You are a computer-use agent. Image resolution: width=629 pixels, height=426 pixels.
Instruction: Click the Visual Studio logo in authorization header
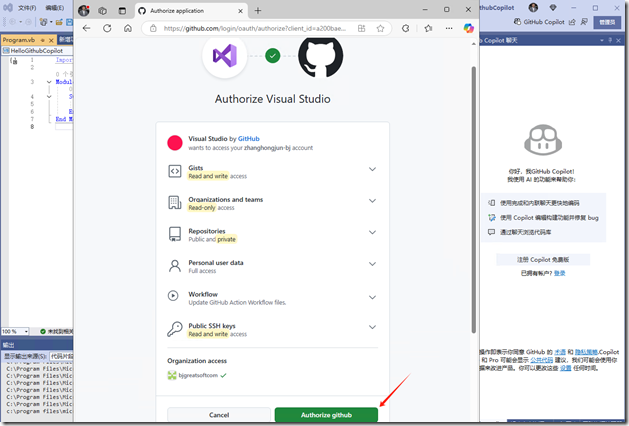[x=225, y=55]
